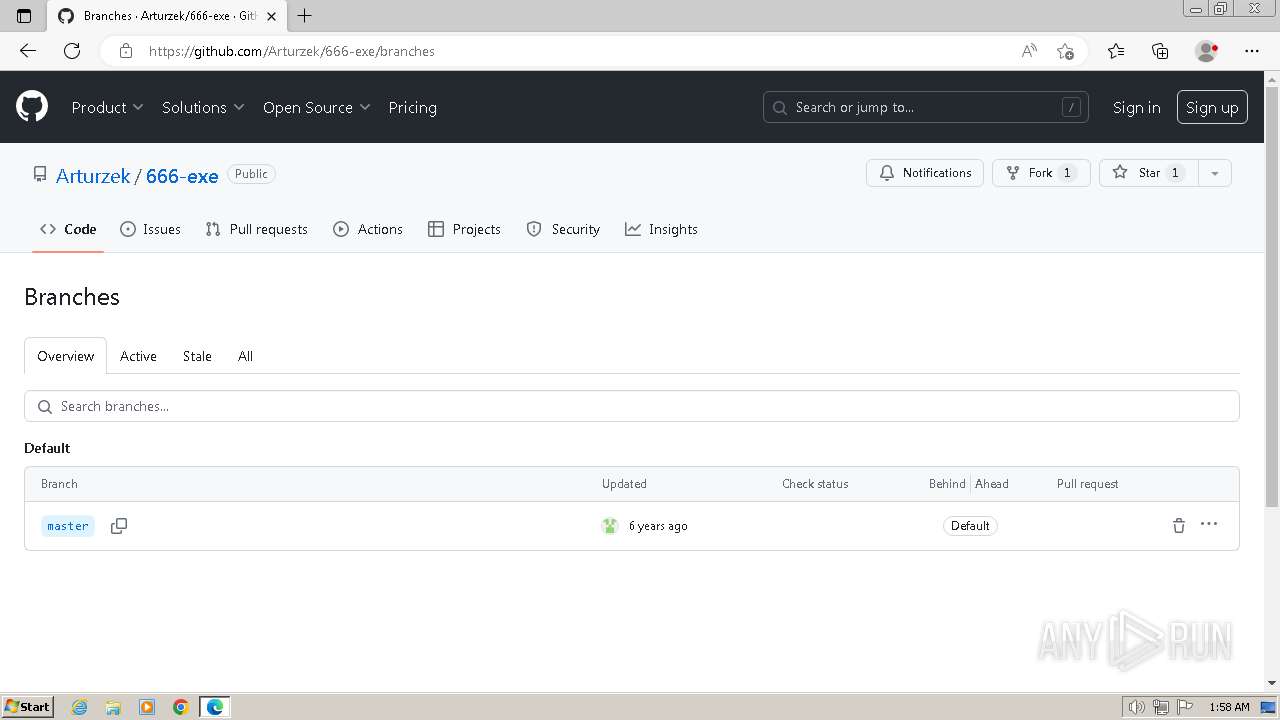Refresh the browser page

[72, 51]
